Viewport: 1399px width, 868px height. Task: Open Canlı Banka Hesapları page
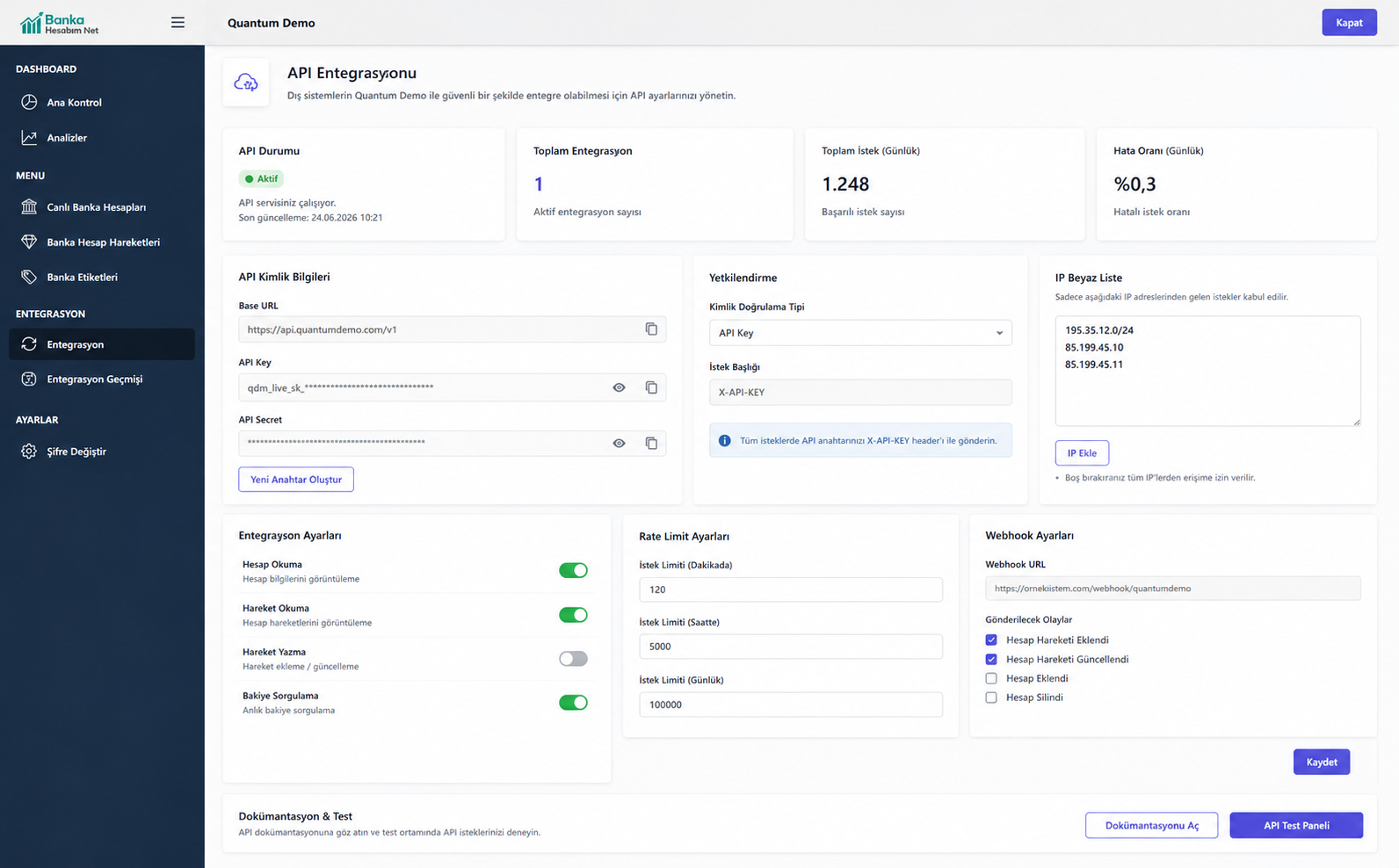102,206
